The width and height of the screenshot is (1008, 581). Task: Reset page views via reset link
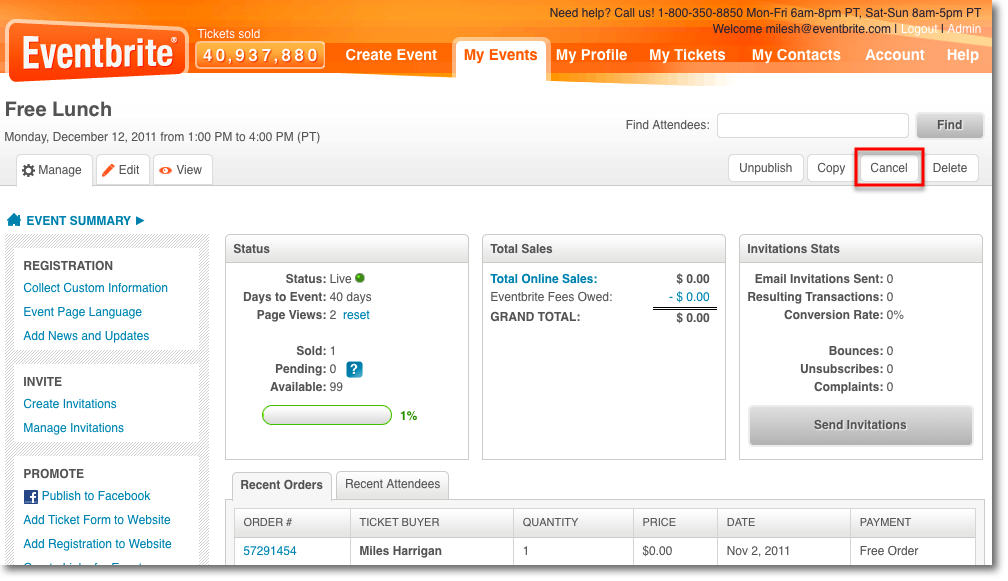coord(356,315)
